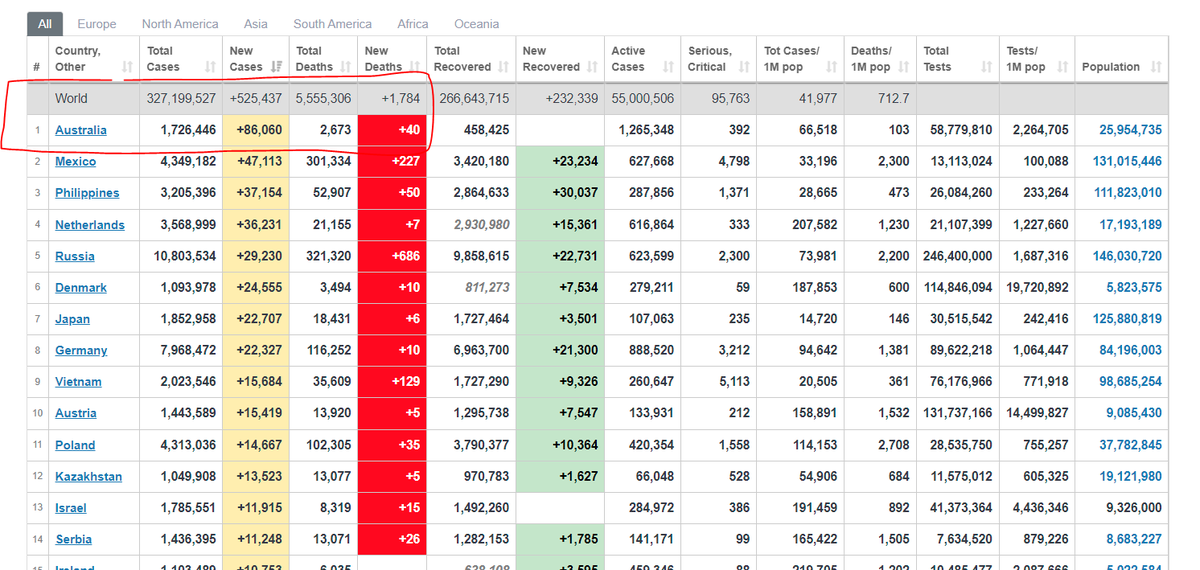Sort by New Deaths sort arrows
This screenshot has height=570, width=1200.
(x=415, y=67)
